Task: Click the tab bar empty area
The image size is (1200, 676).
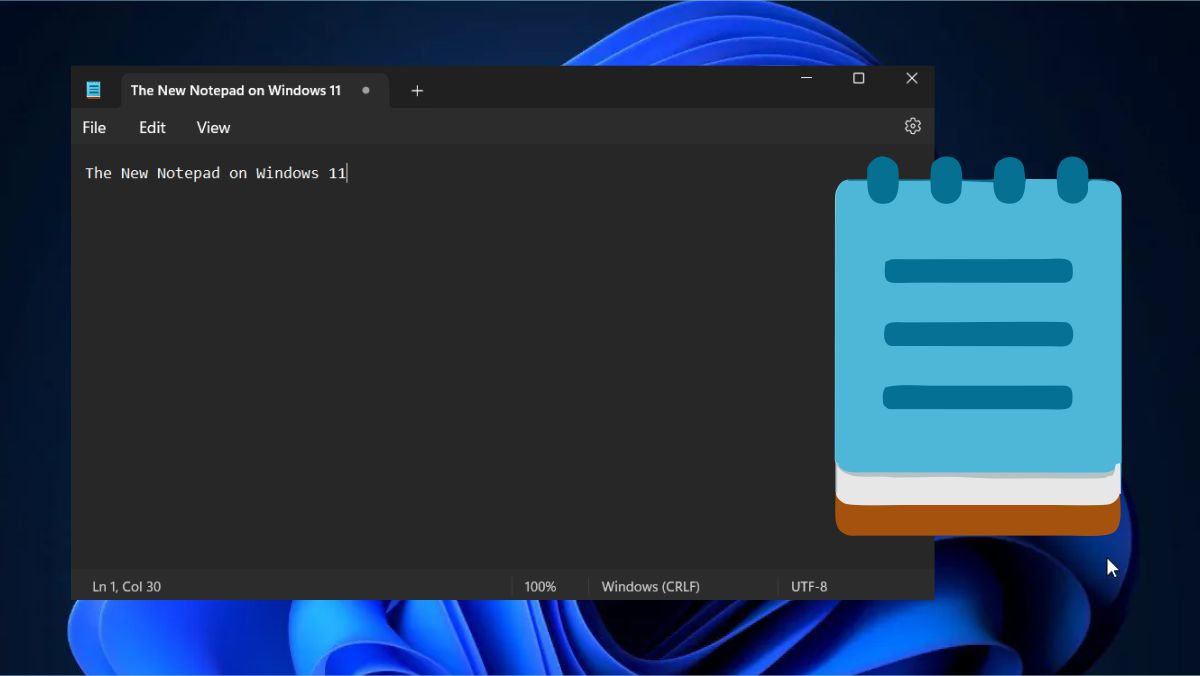Action: (600, 90)
